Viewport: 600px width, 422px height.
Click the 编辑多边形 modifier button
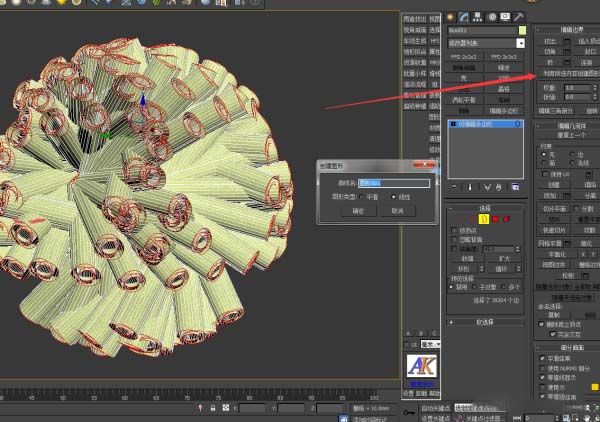tap(504, 111)
